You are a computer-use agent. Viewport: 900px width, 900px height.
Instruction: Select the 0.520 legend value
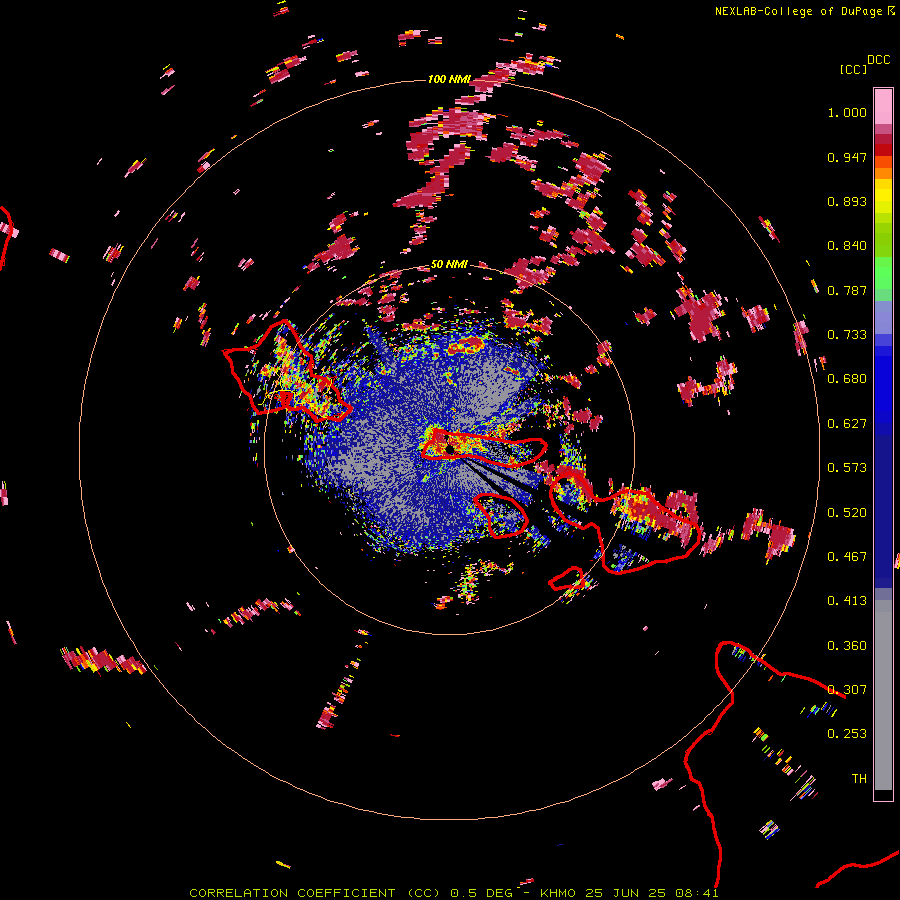[x=847, y=513]
